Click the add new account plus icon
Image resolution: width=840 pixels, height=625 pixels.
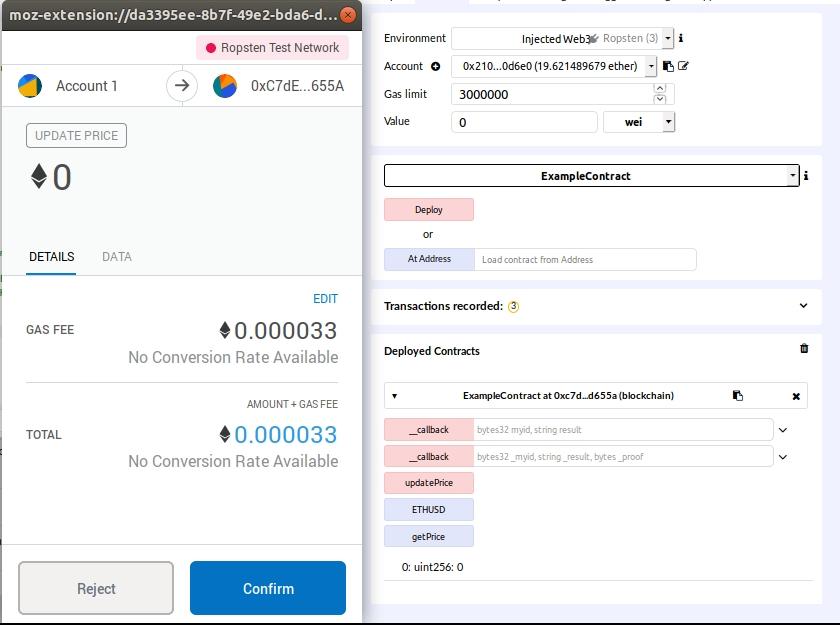(435, 67)
